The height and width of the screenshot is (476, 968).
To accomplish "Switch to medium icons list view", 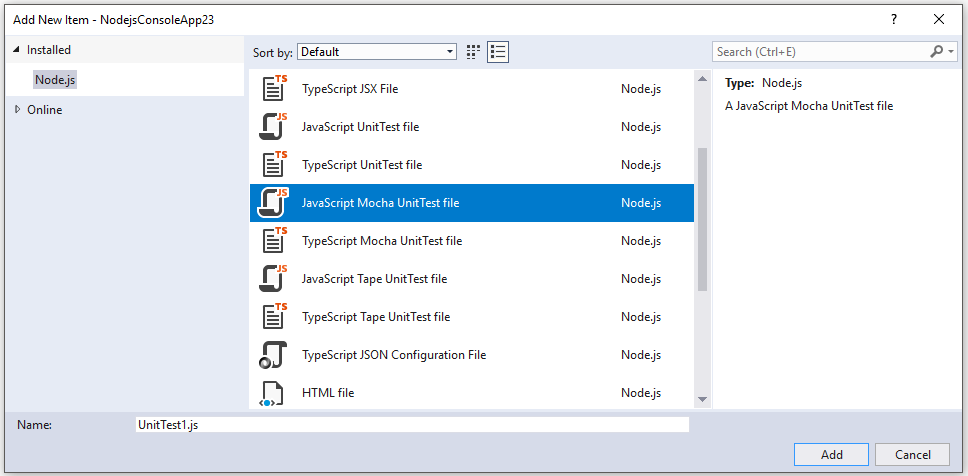I will click(499, 52).
